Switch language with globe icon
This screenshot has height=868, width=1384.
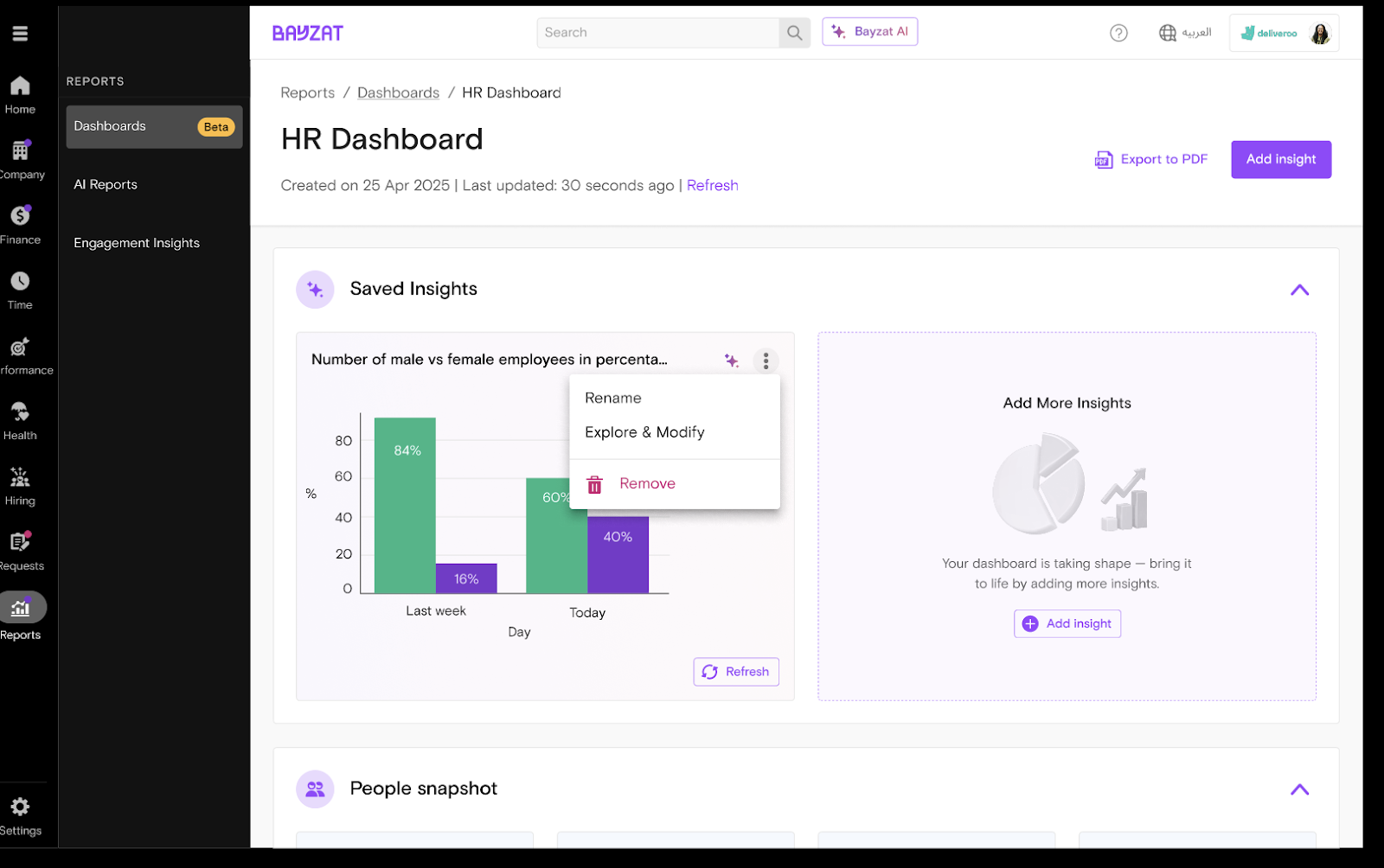point(1168,33)
